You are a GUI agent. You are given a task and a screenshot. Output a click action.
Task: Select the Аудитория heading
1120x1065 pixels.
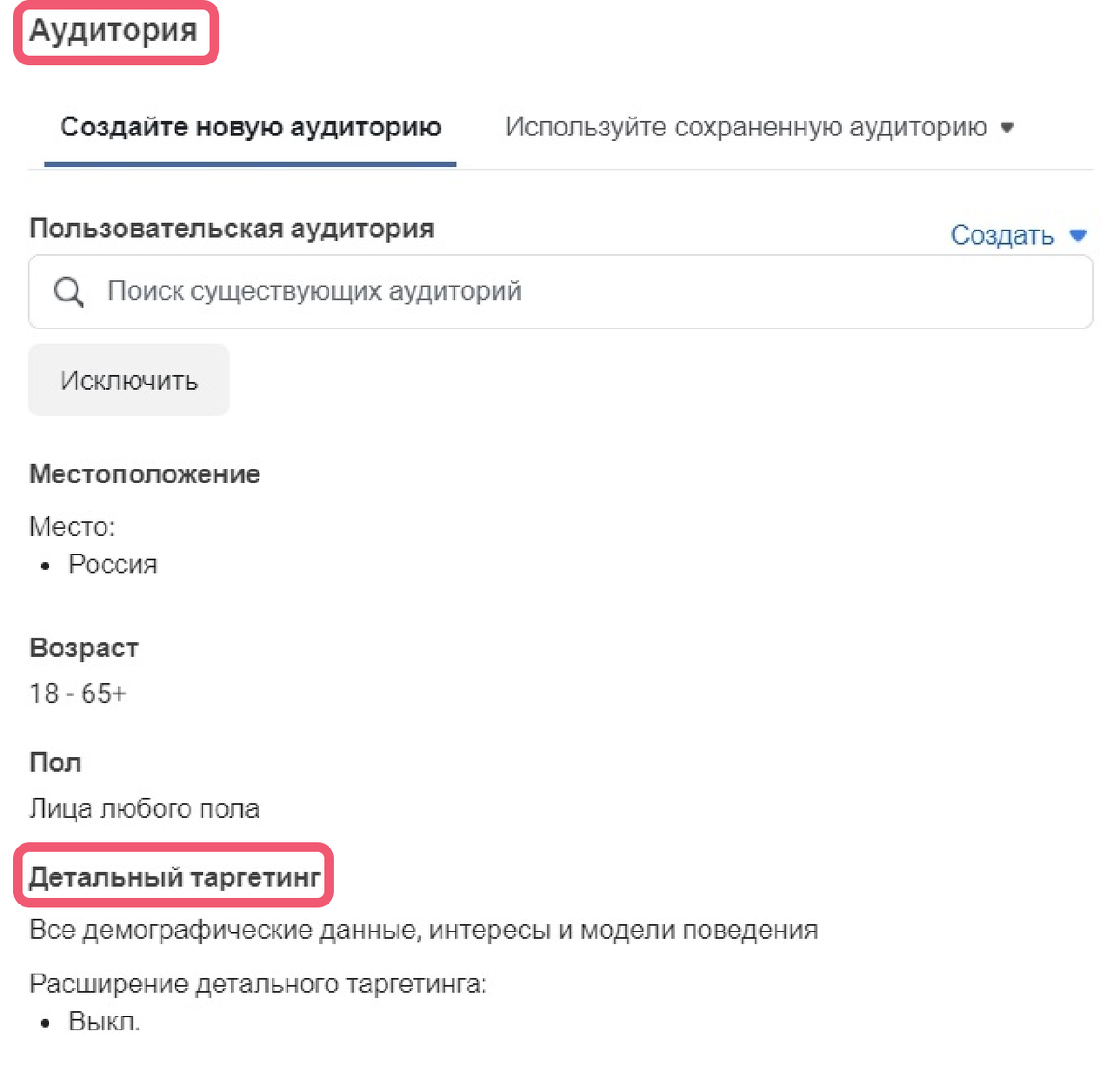click(114, 31)
